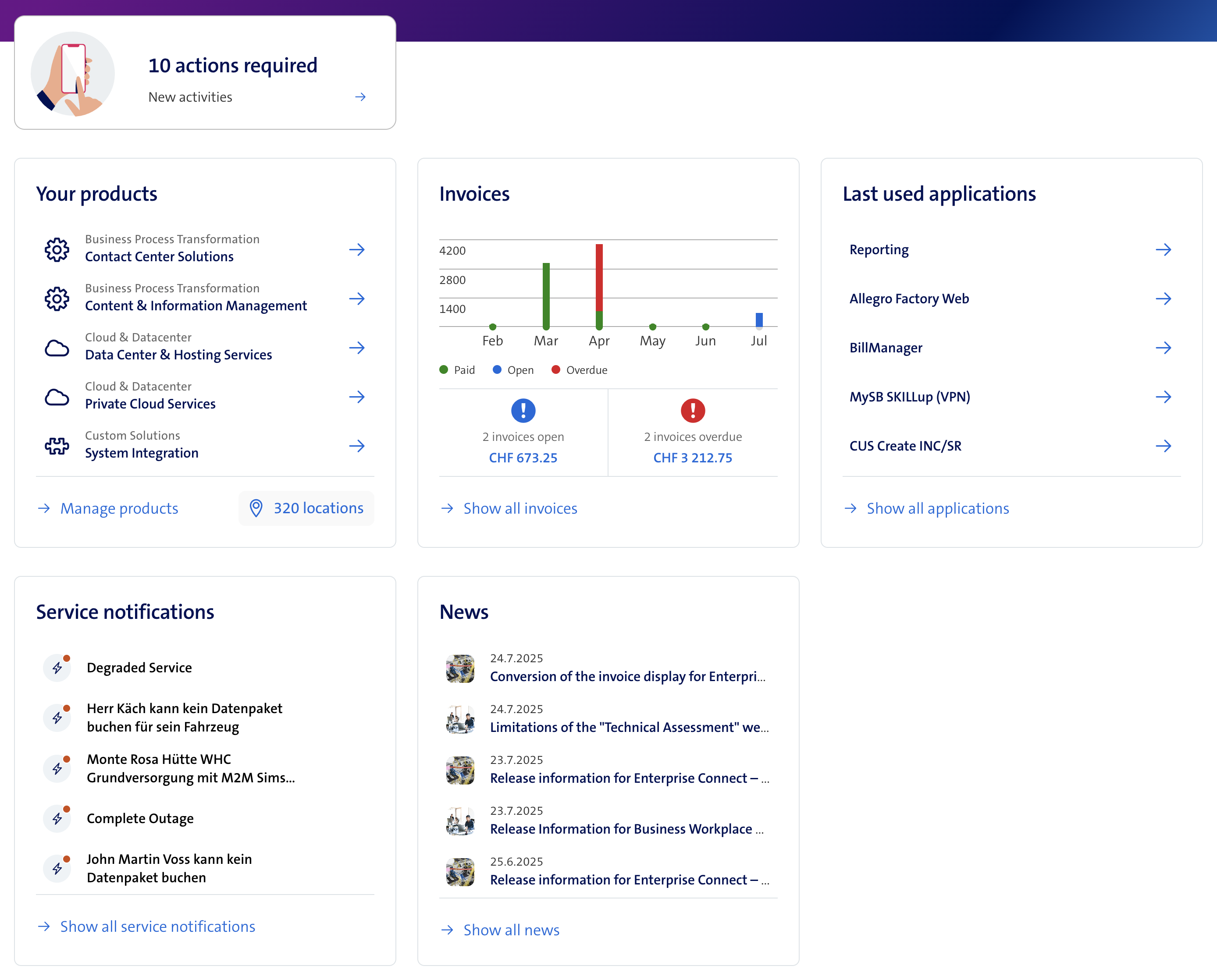1217x980 pixels.
Task: Show all service notifications
Action: [x=157, y=927]
